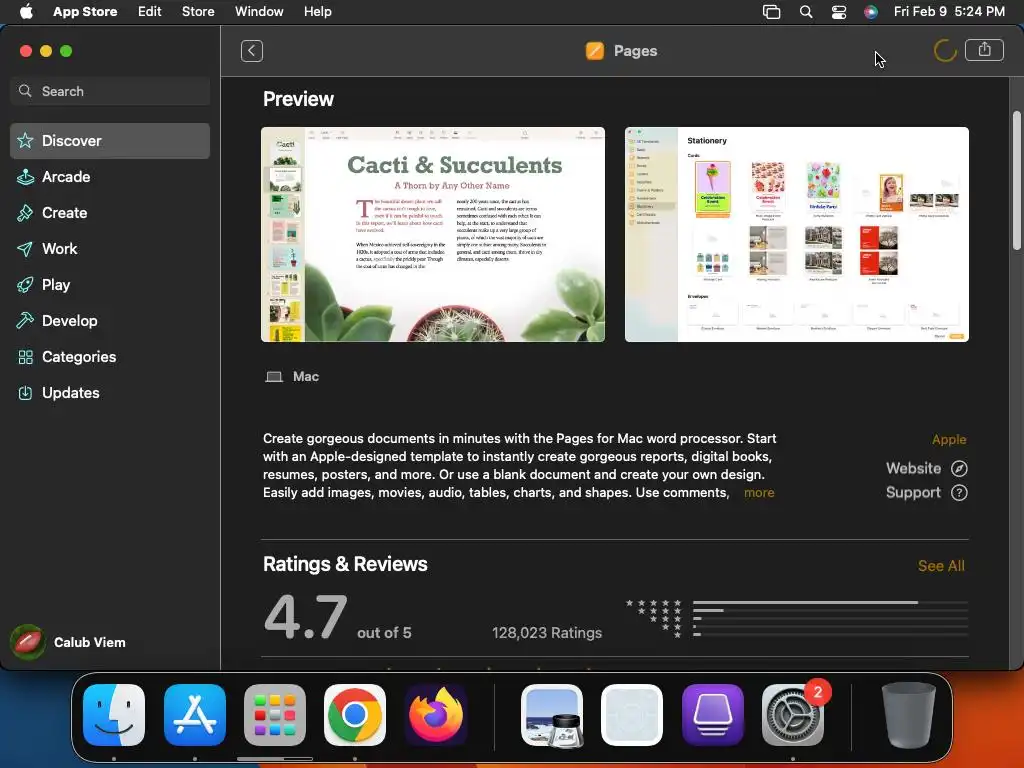Open the Stationery templates preview screenshot

coord(797,234)
